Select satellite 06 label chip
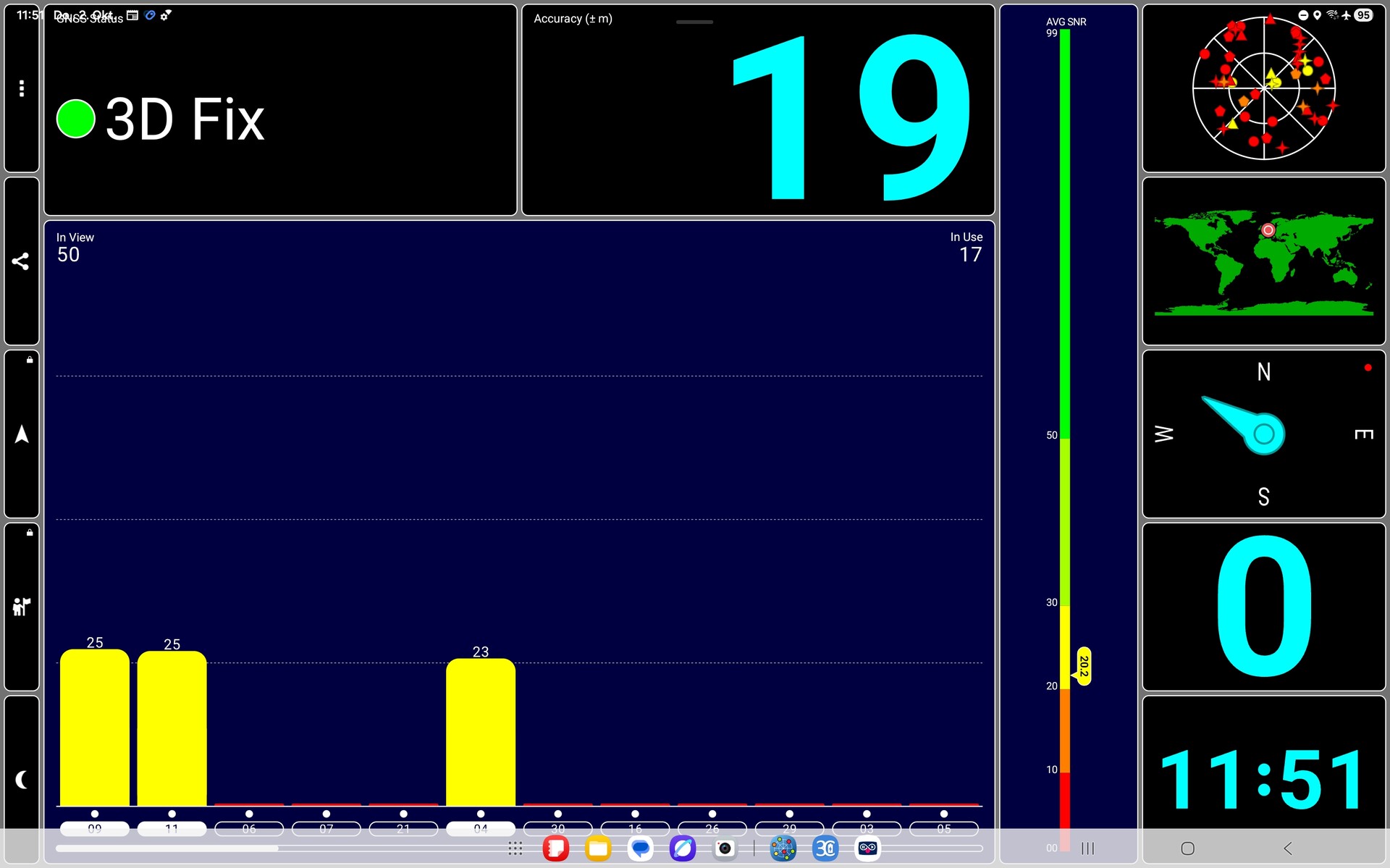This screenshot has width=1390, height=868. [249, 828]
